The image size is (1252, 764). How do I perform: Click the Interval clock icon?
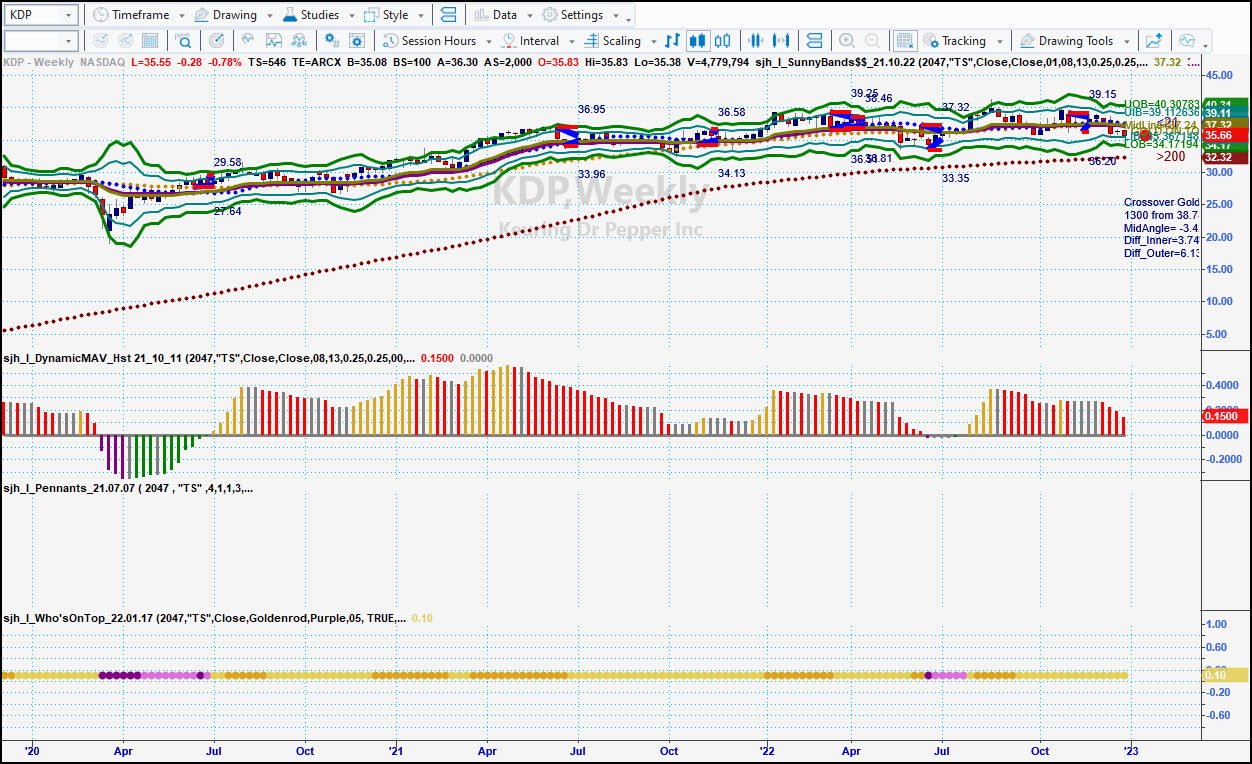510,41
